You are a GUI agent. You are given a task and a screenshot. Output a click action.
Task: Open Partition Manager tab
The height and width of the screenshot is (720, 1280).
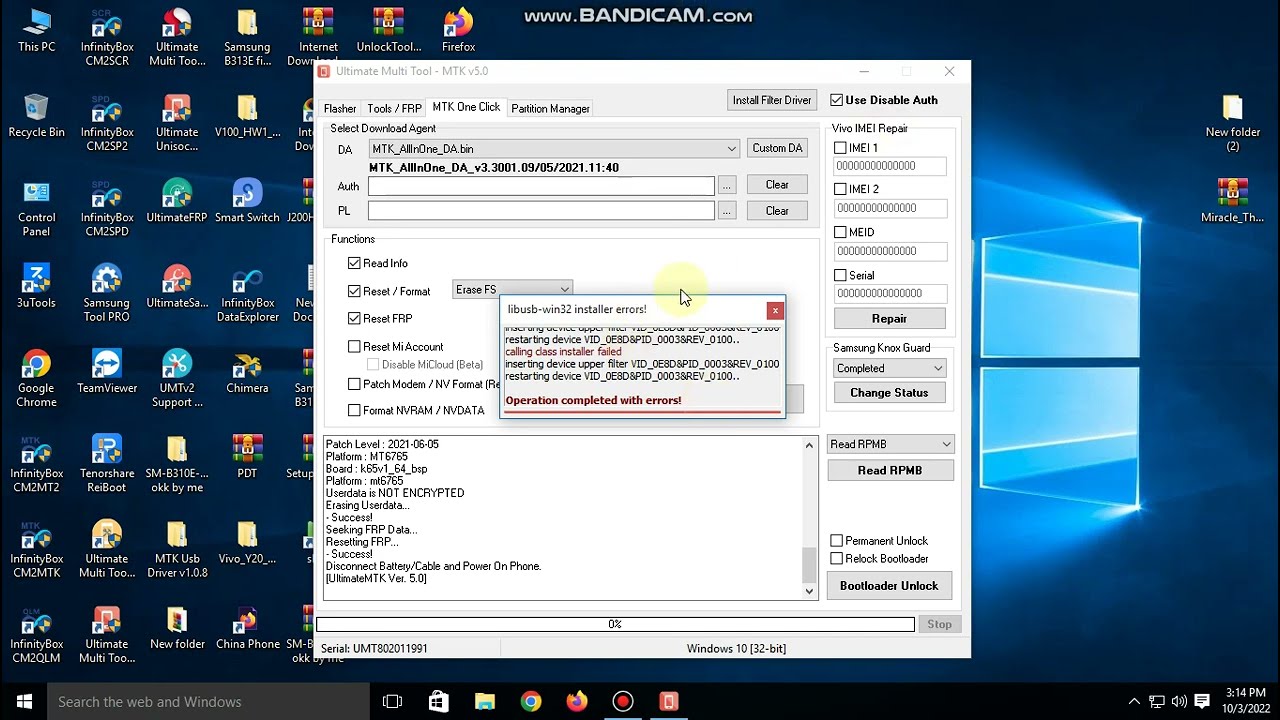[x=550, y=109]
